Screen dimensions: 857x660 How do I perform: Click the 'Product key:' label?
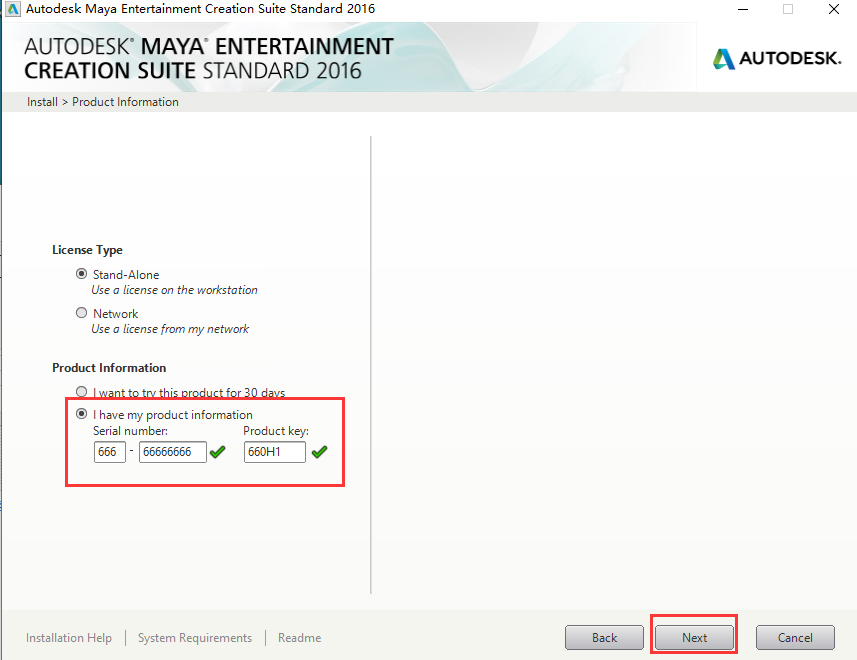[276, 431]
